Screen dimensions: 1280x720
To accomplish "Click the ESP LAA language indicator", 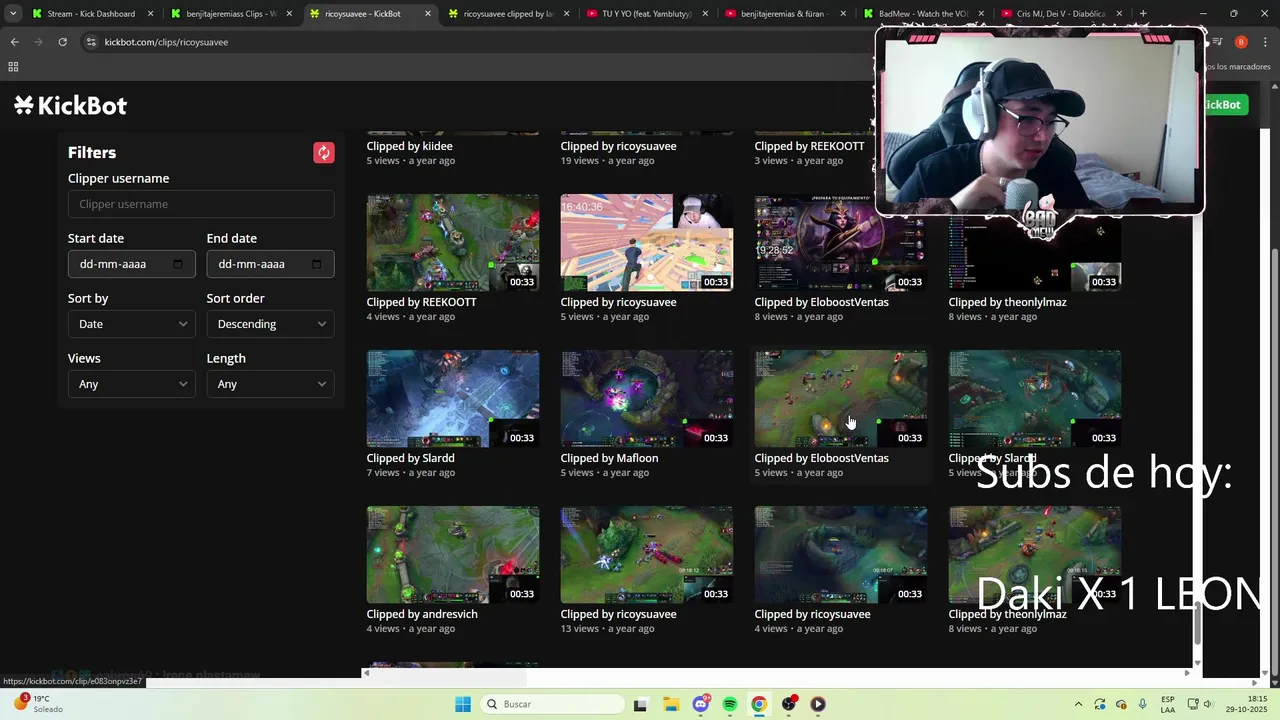I will [x=1168, y=704].
